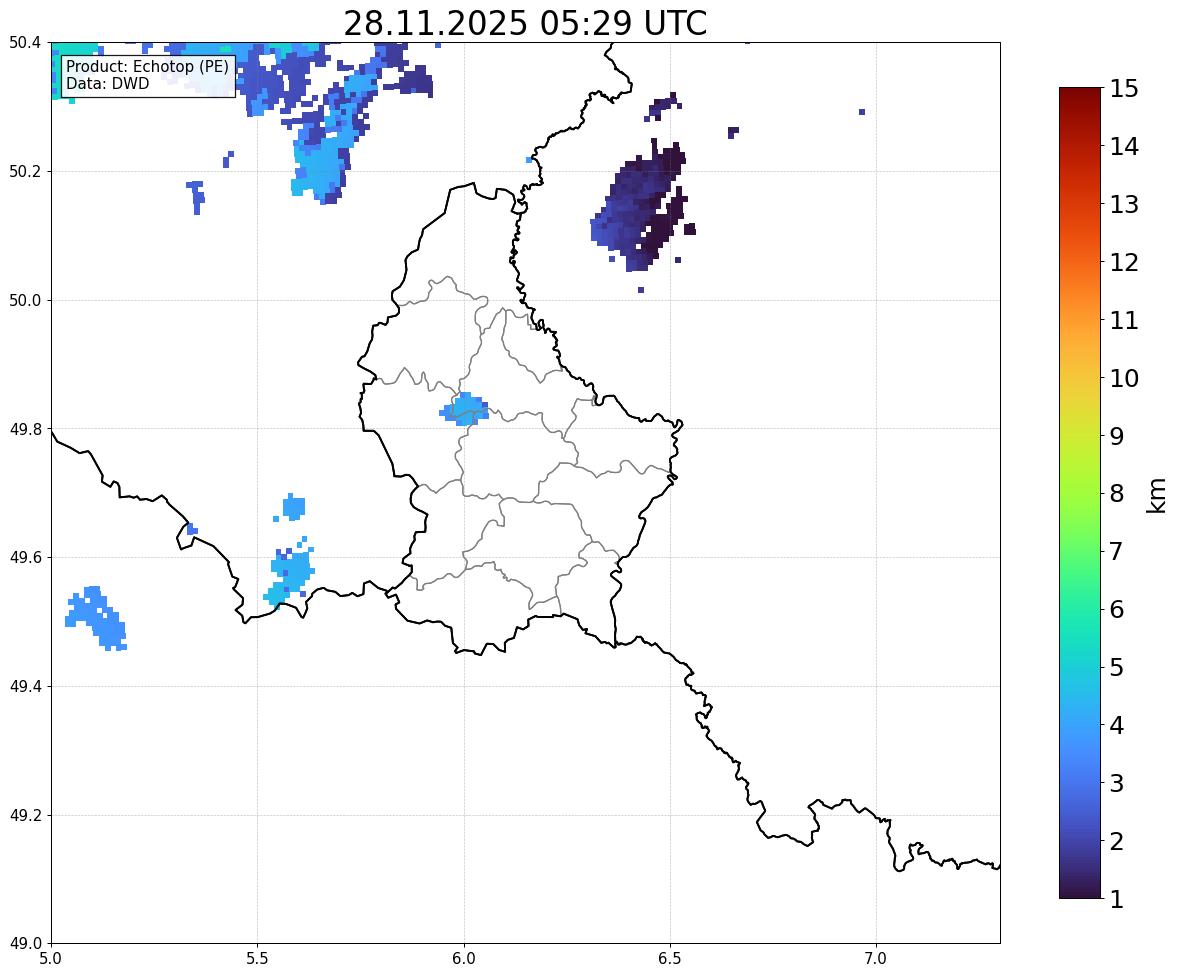Click the latitude axis label '49.2'
The width and height of the screenshot is (1178, 976).
(24, 815)
